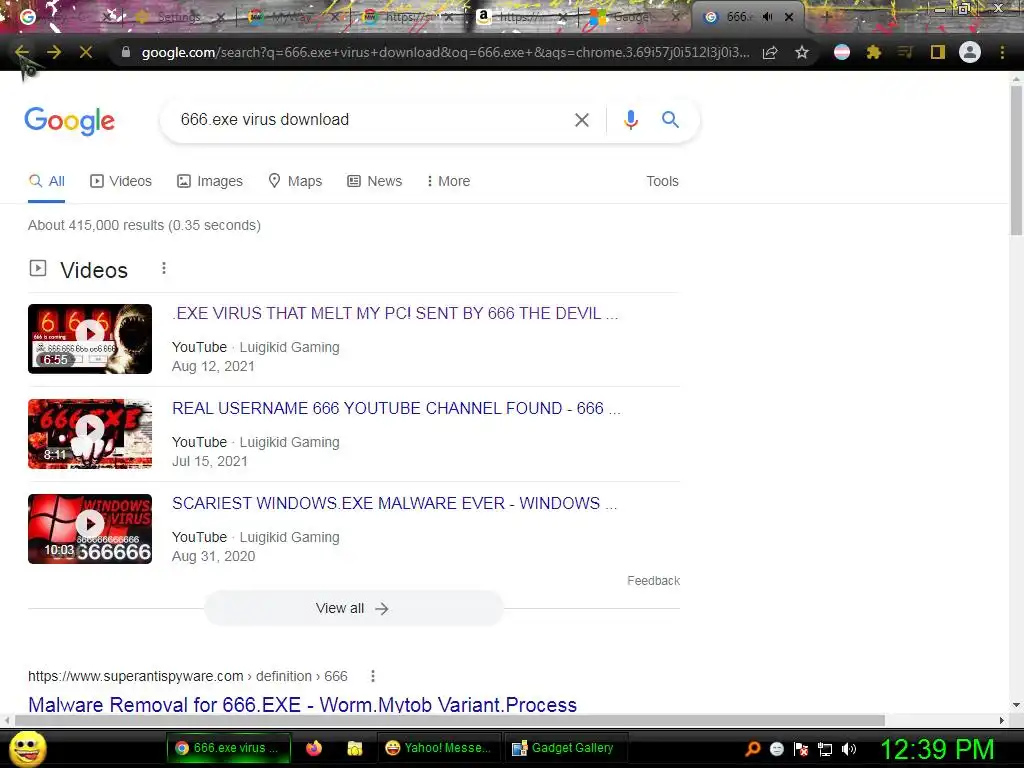The height and width of the screenshot is (768, 1024).
Task: Share this page from the address bar
Action: click(x=770, y=52)
